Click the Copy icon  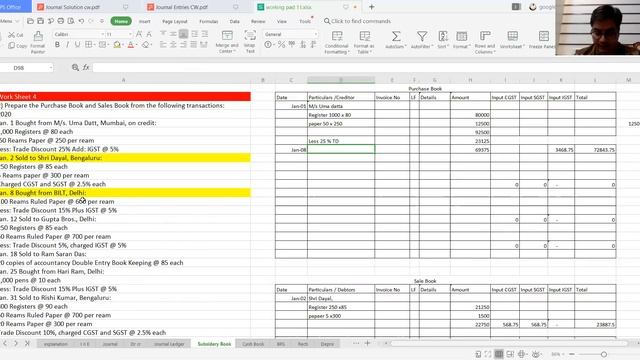click(11, 45)
